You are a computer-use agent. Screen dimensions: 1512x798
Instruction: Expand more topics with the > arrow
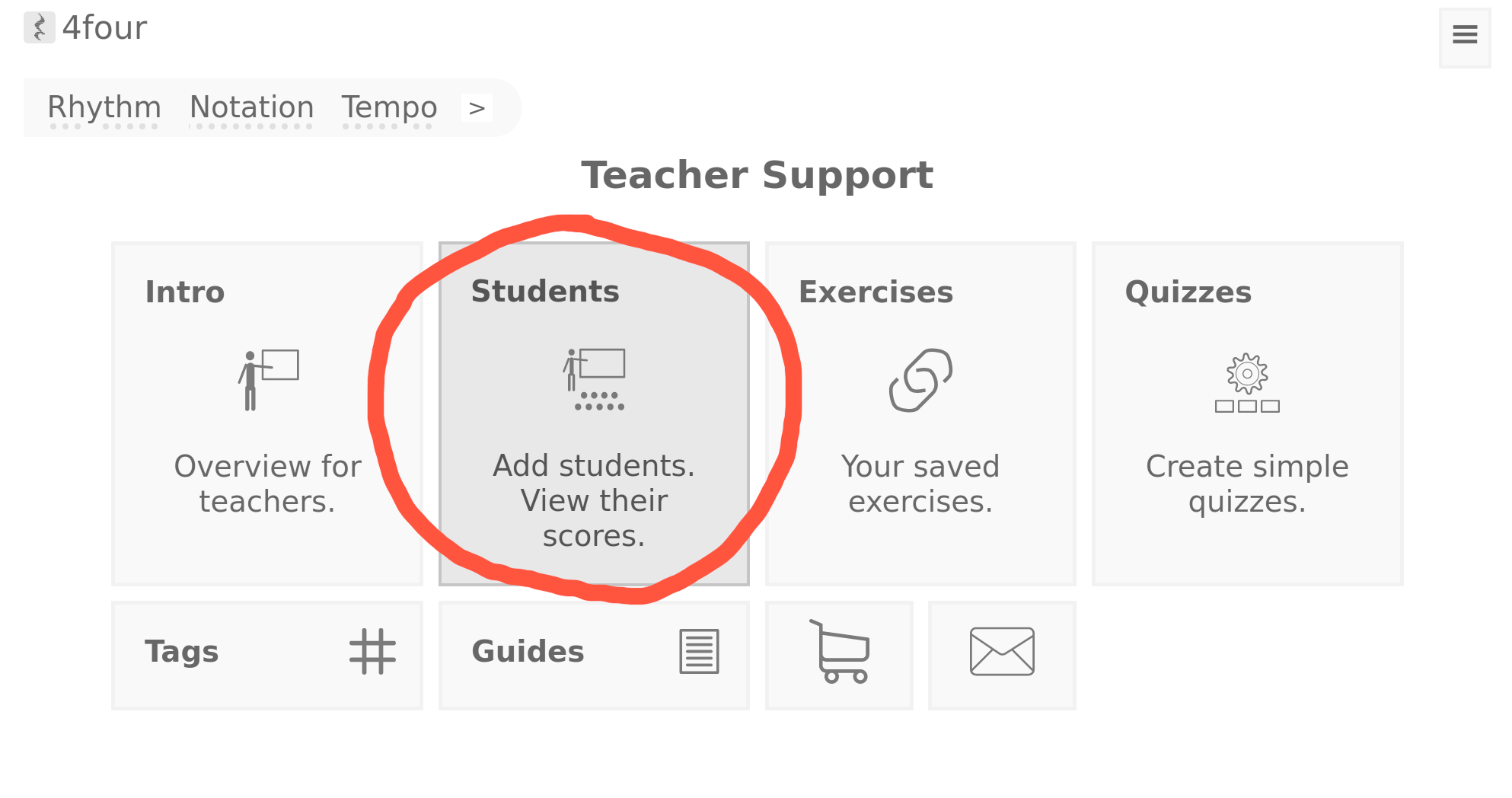coord(477,108)
